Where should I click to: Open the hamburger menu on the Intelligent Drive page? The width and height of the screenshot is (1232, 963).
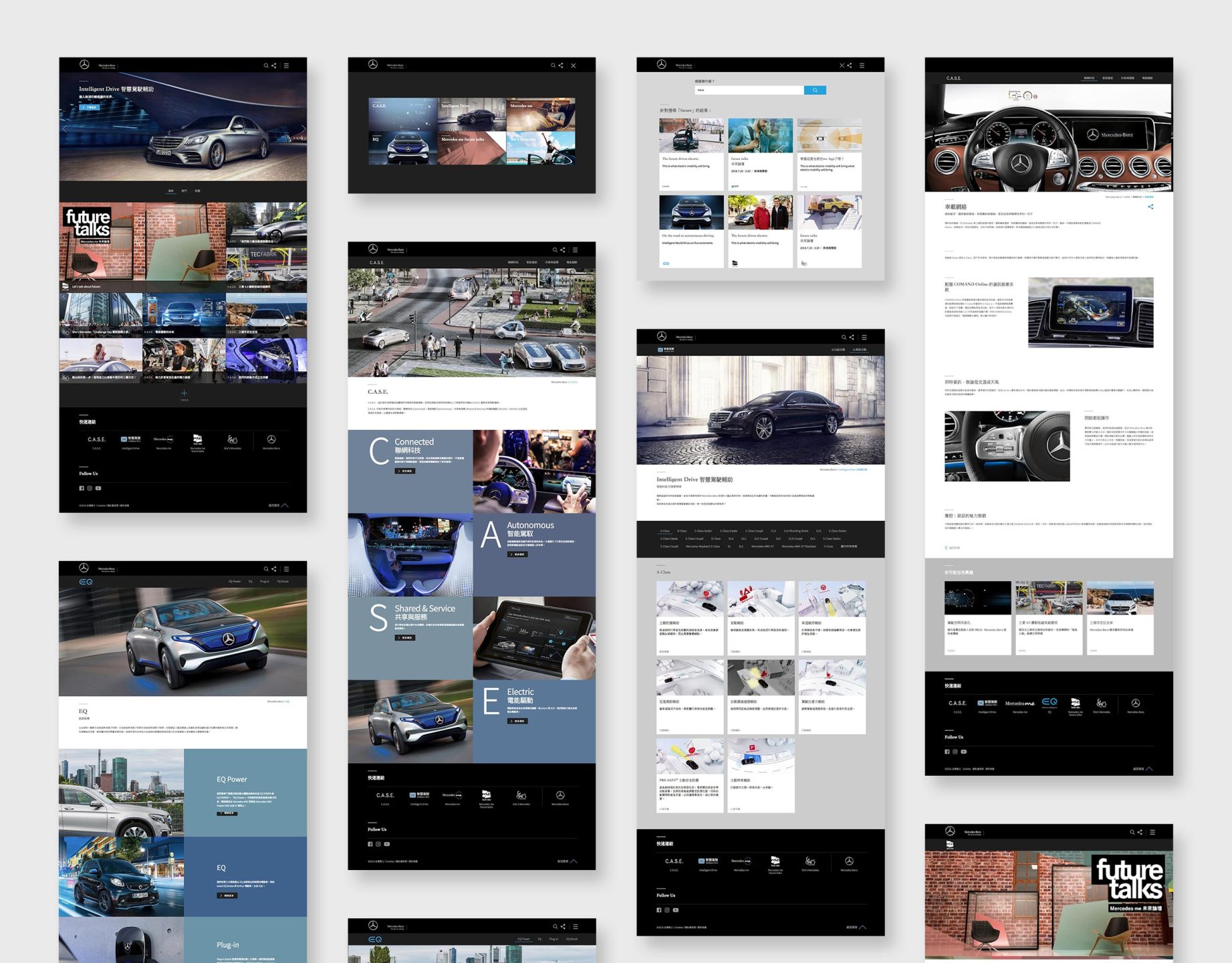(864, 337)
